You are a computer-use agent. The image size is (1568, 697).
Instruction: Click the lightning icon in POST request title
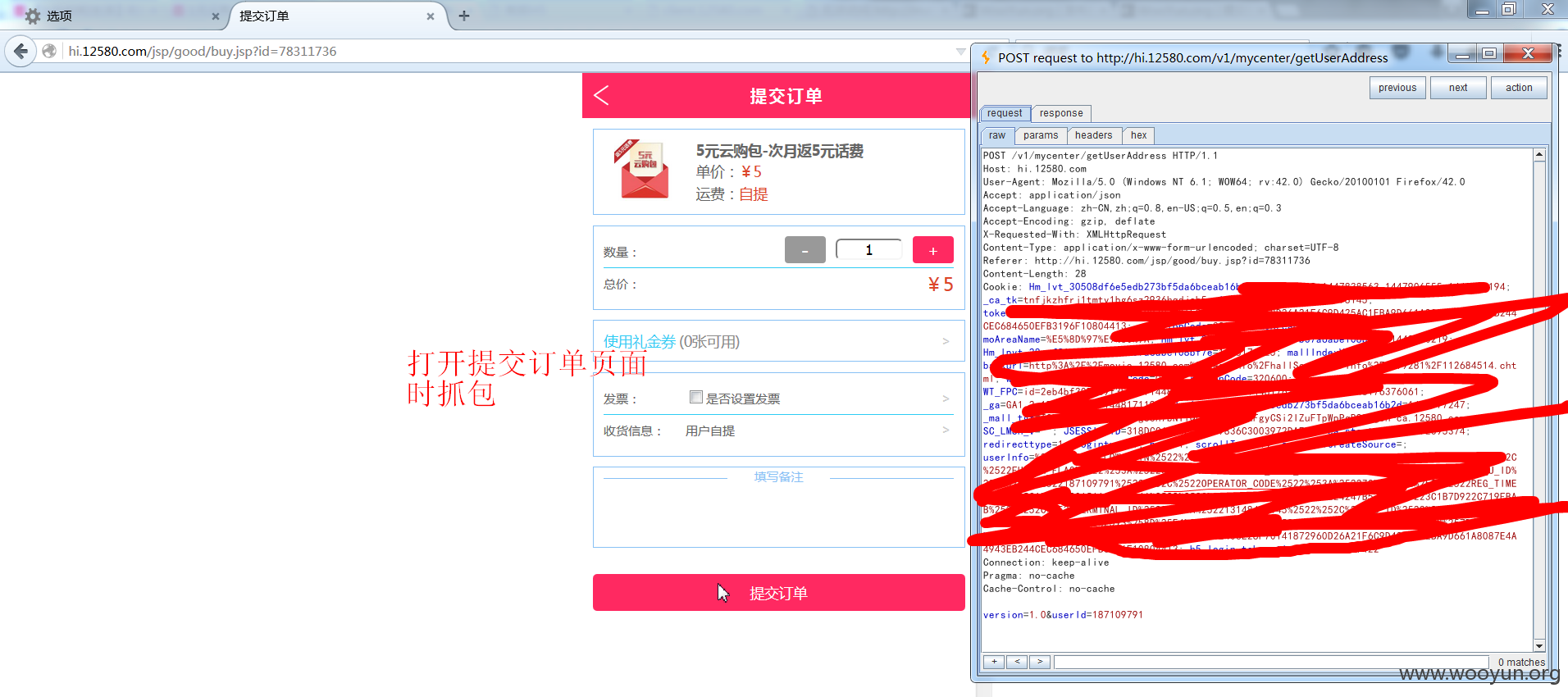[x=987, y=57]
